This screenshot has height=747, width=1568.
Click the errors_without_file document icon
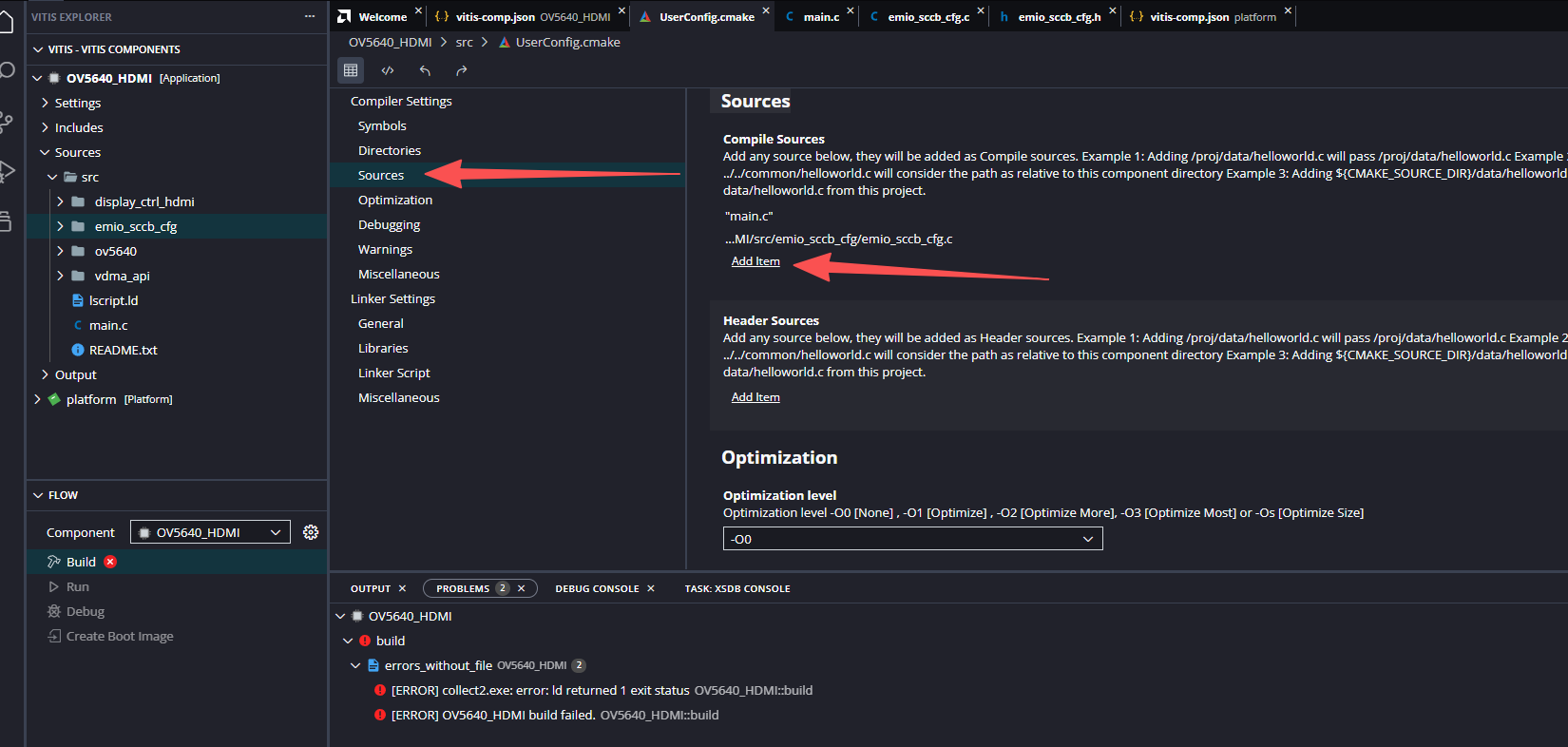click(373, 665)
